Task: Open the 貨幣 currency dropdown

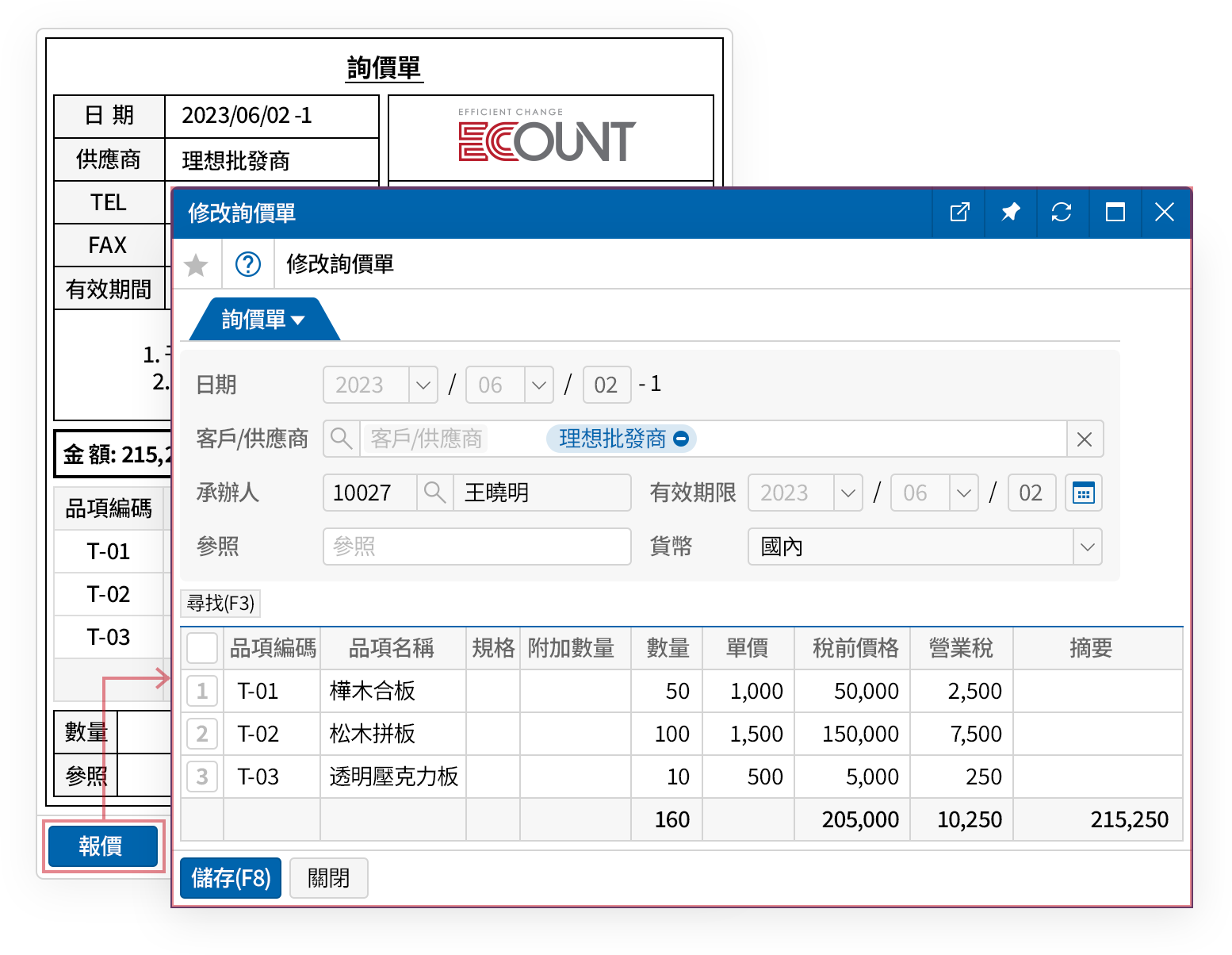Action: click(1087, 547)
